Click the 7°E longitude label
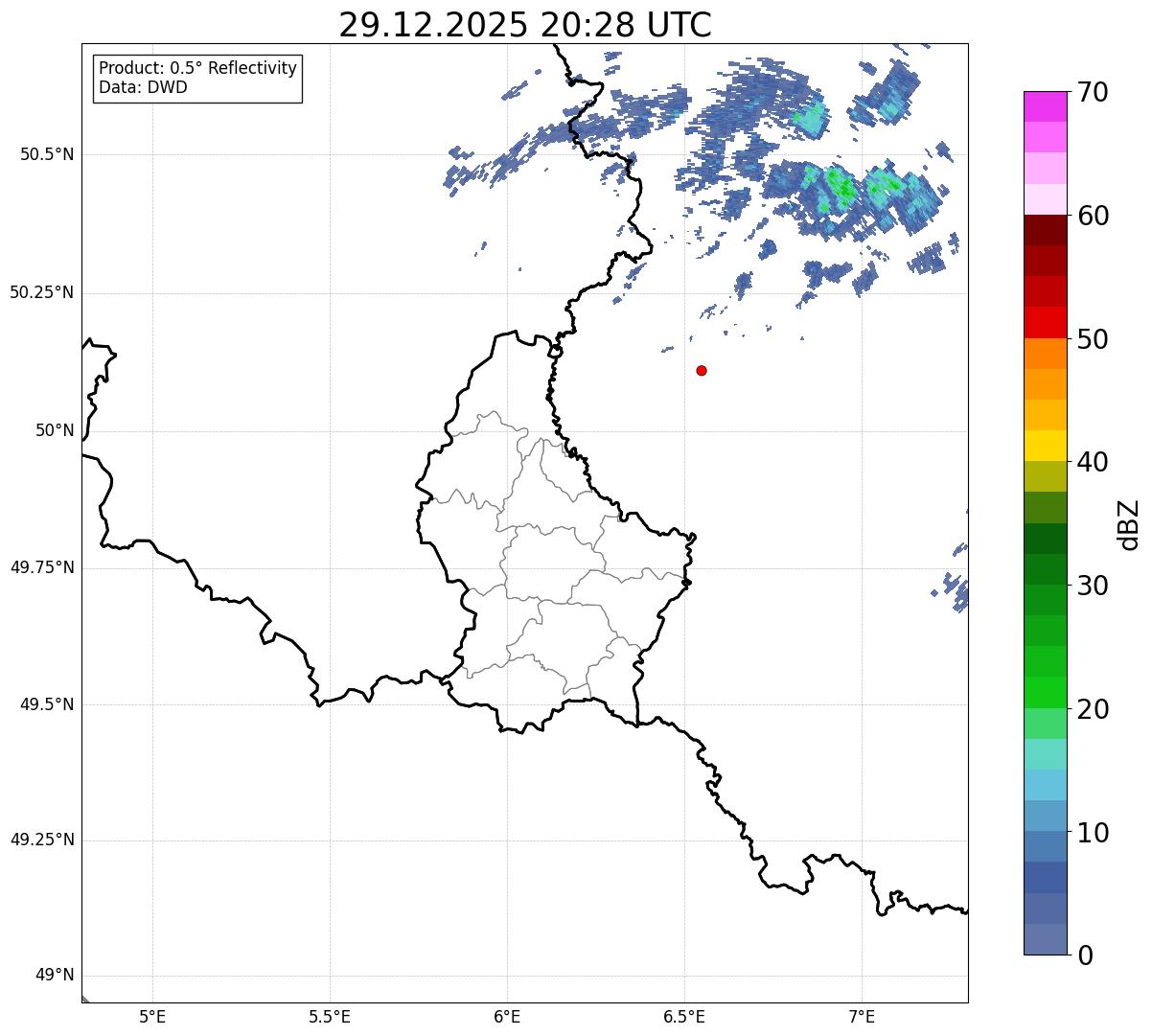Viewport: 1152px width, 1036px height. (x=862, y=1016)
